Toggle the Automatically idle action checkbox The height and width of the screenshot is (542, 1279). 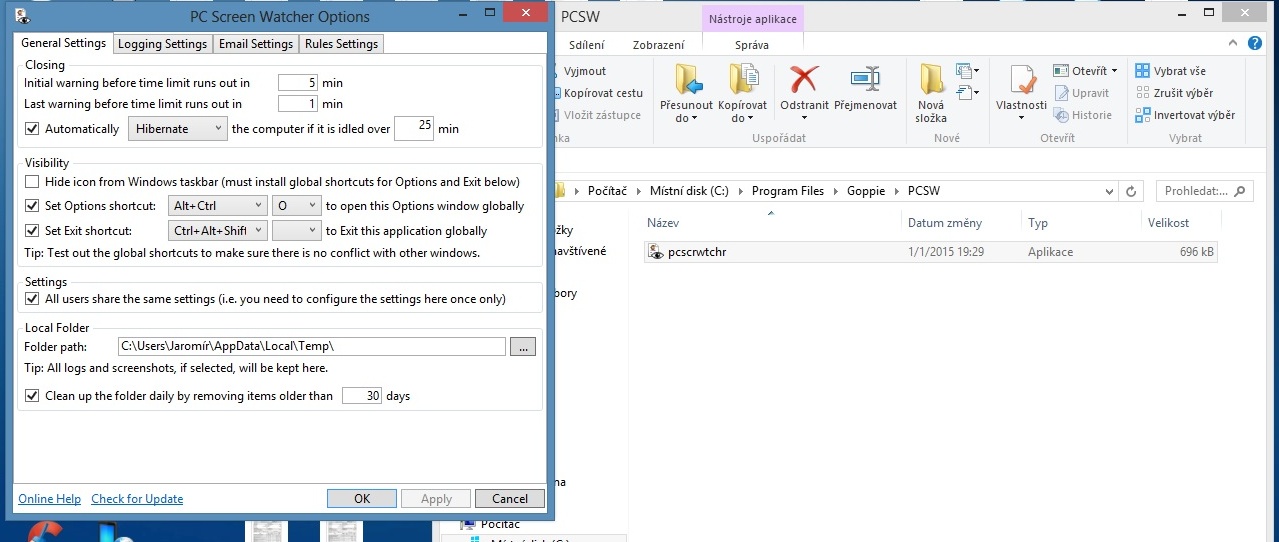(x=32, y=129)
